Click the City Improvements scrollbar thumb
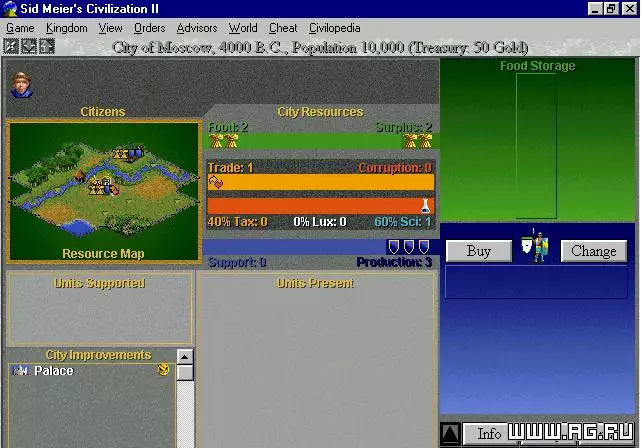 pos(185,373)
